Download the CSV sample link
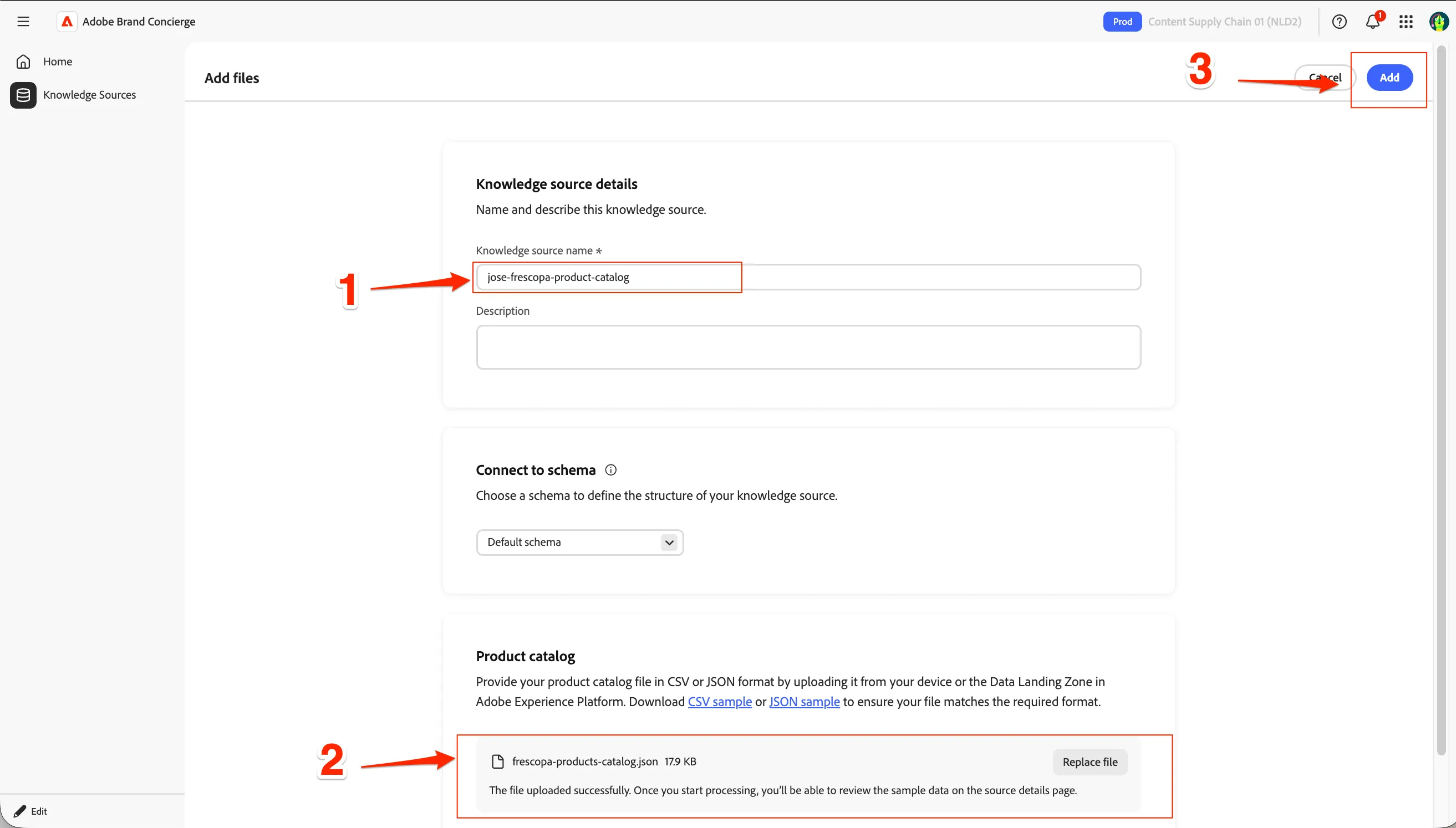This screenshot has height=828, width=1456. [x=720, y=702]
